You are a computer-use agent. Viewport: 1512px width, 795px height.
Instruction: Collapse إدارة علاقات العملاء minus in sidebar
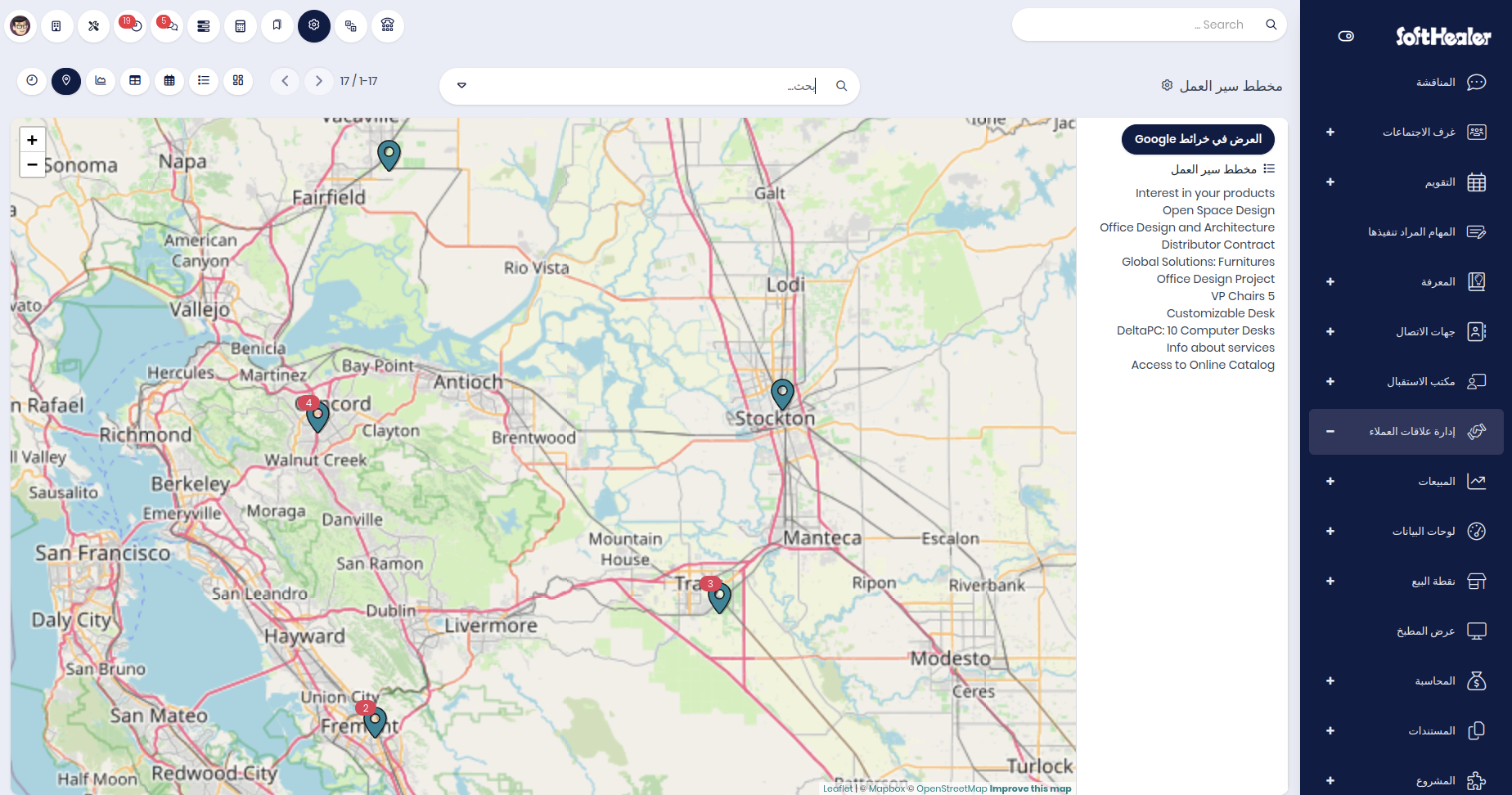click(1330, 431)
